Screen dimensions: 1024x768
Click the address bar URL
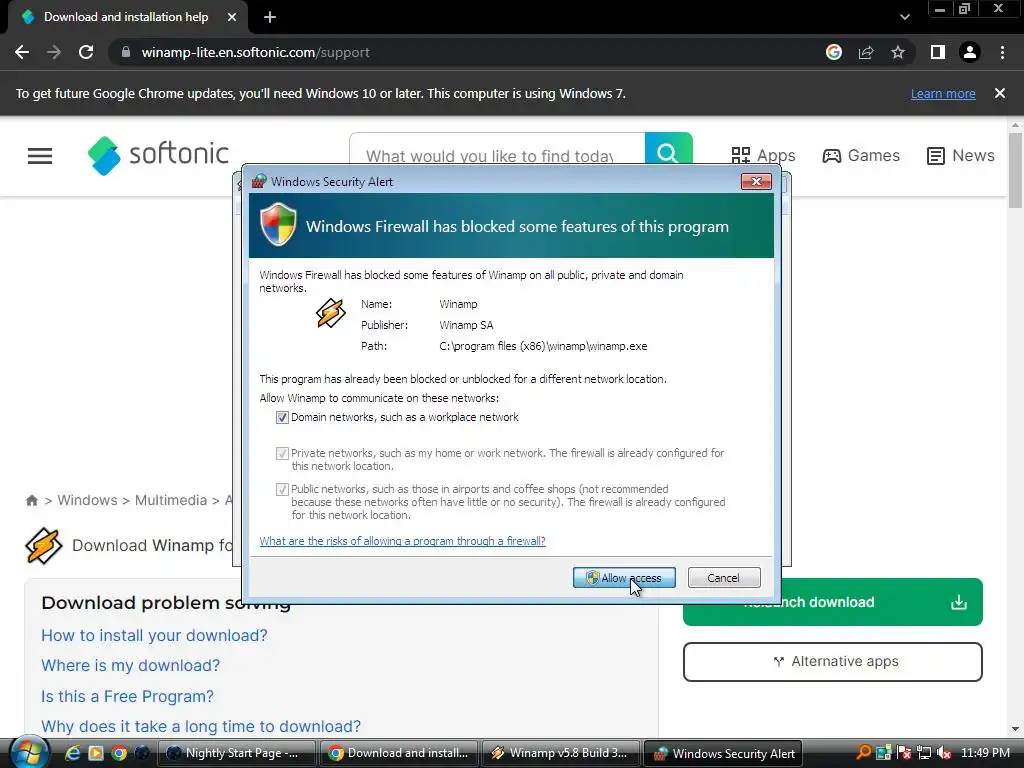click(255, 52)
